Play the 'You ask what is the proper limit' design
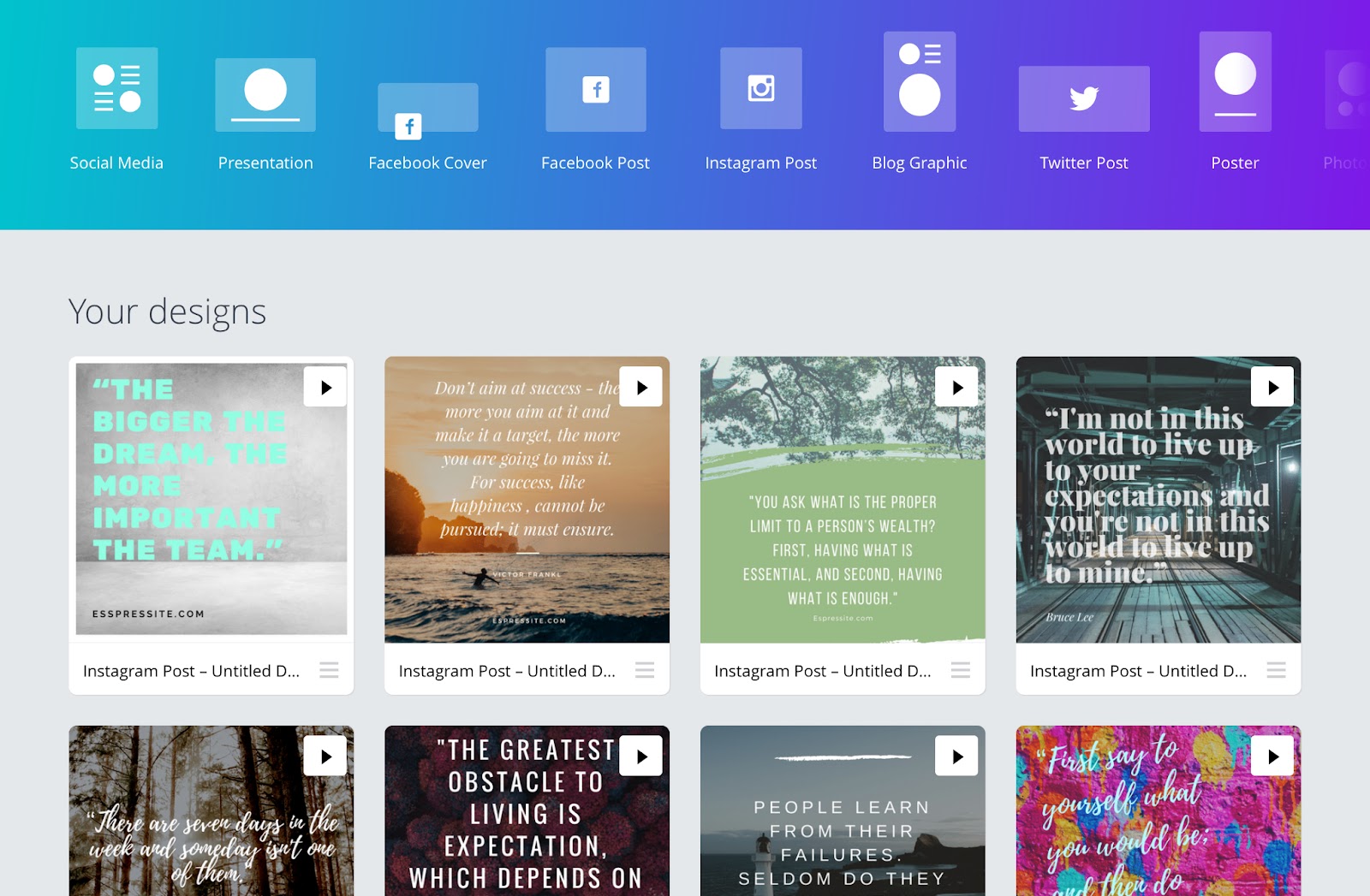1370x896 pixels. pos(957,387)
